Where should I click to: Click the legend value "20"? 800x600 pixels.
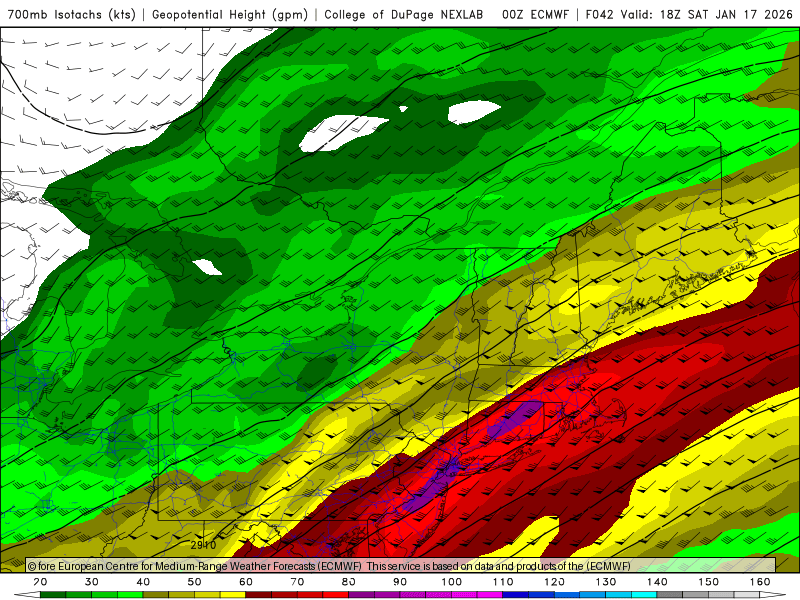click(x=40, y=582)
